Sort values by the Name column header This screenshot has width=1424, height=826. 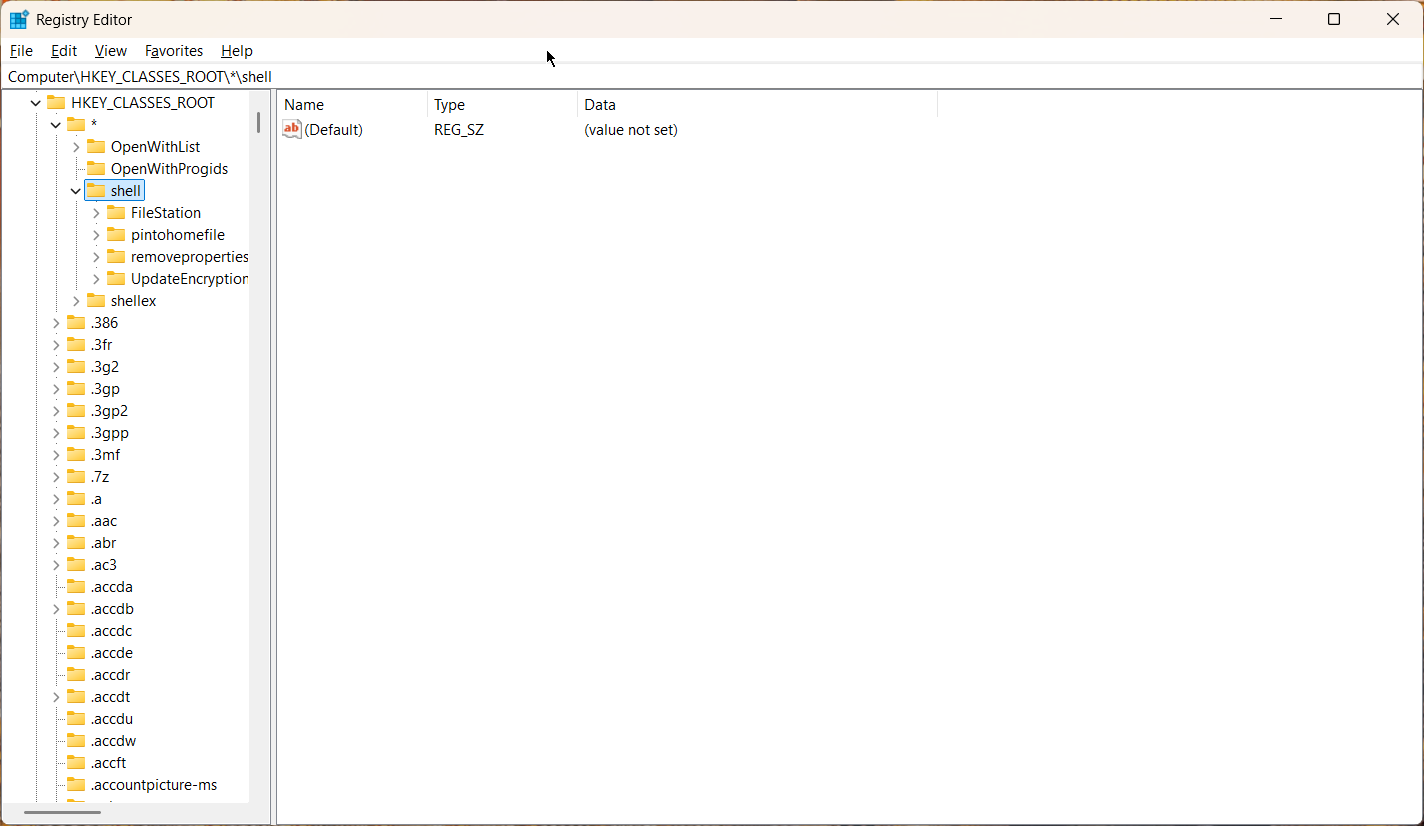click(353, 104)
